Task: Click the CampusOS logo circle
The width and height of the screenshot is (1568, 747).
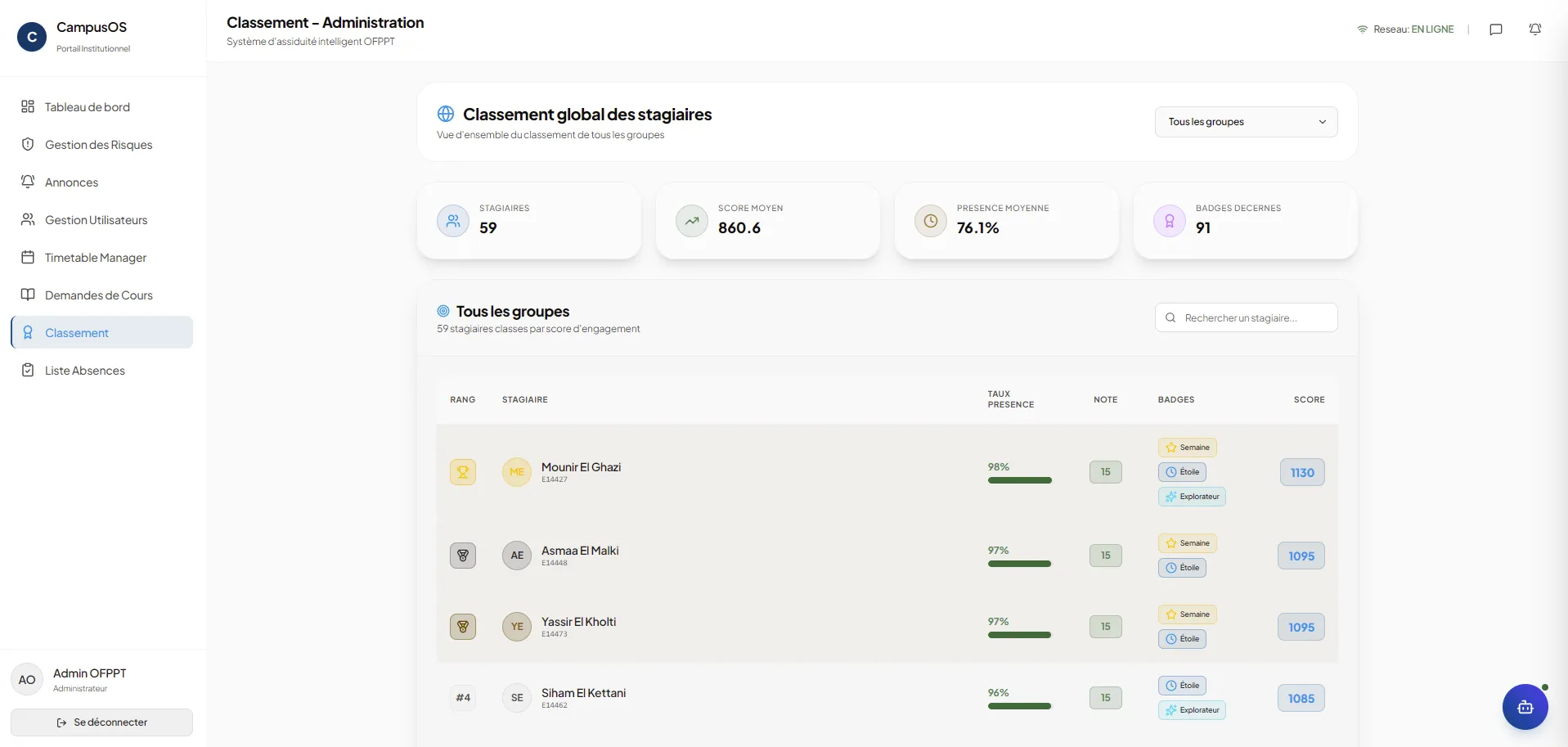Action: coord(32,37)
